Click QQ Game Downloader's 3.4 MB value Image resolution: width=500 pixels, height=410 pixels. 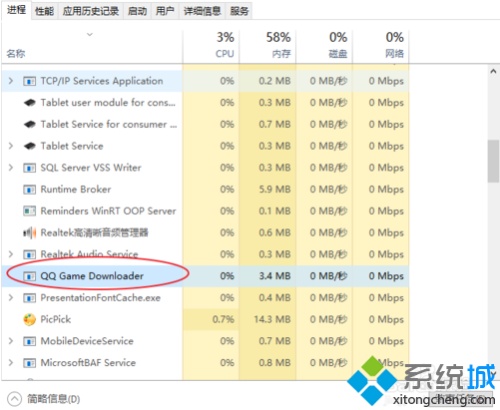(275, 276)
